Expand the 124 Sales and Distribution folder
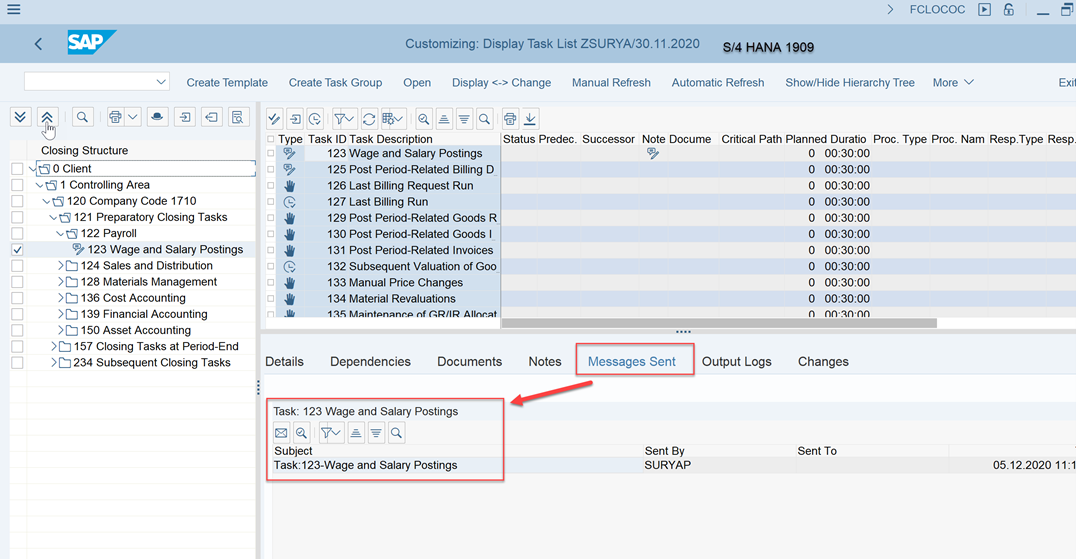This screenshot has width=1076, height=559. 61,266
